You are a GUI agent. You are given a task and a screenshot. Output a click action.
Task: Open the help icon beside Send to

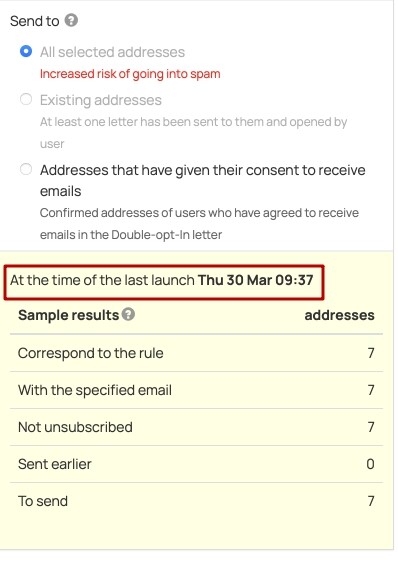click(x=71, y=20)
